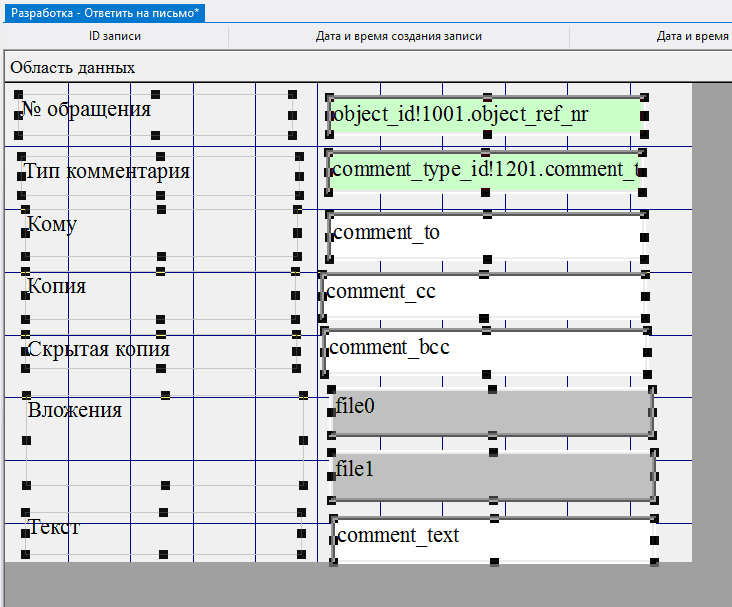The width and height of the screenshot is (732, 607).
Task: Select the 'Кому' label
Action: [52, 224]
